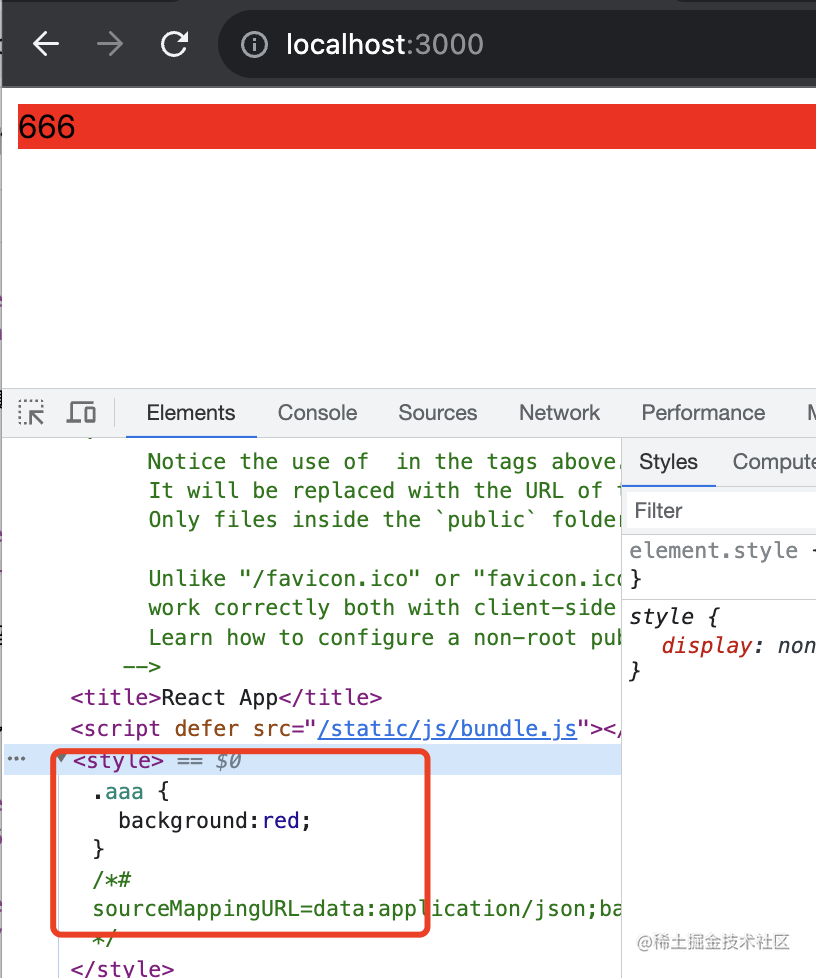This screenshot has height=978, width=816.
Task: Open the Performance tab
Action: click(x=703, y=412)
